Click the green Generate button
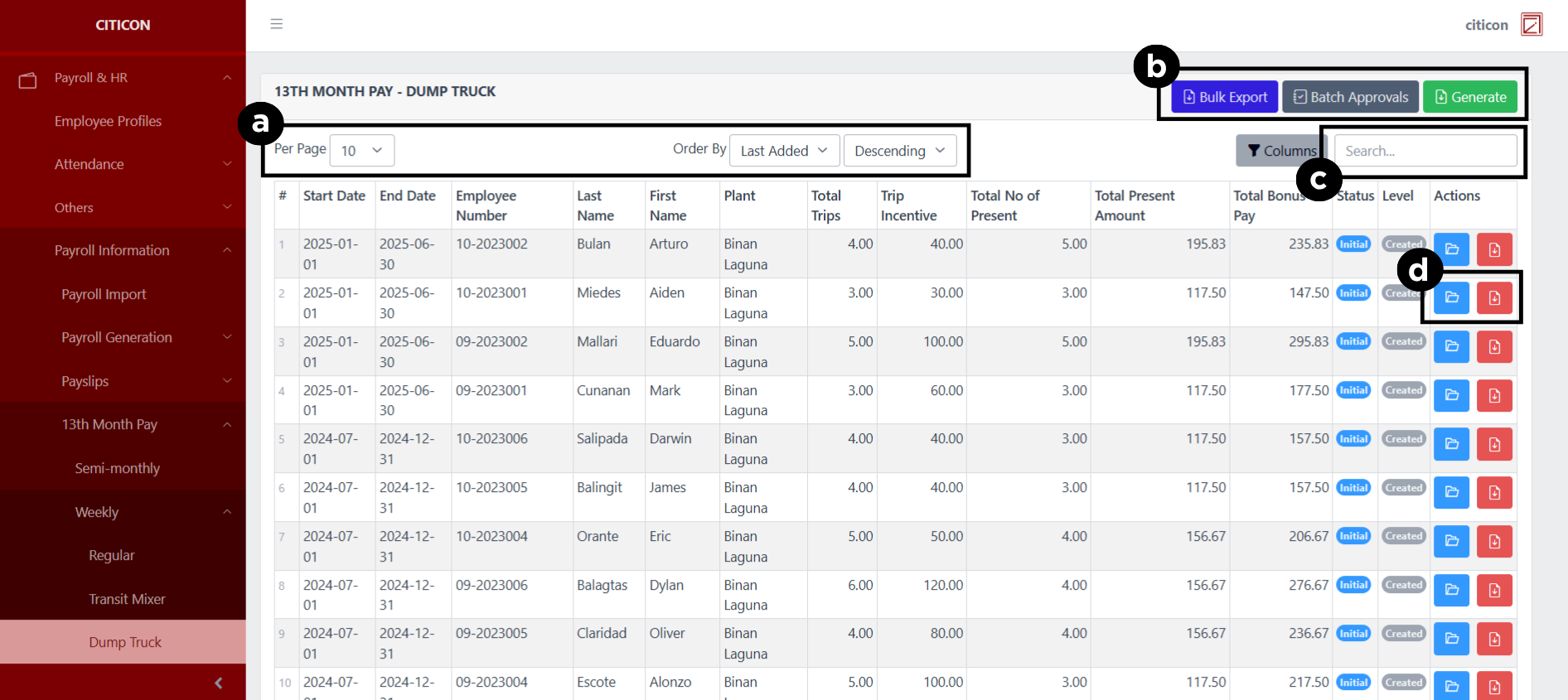 (1469, 97)
